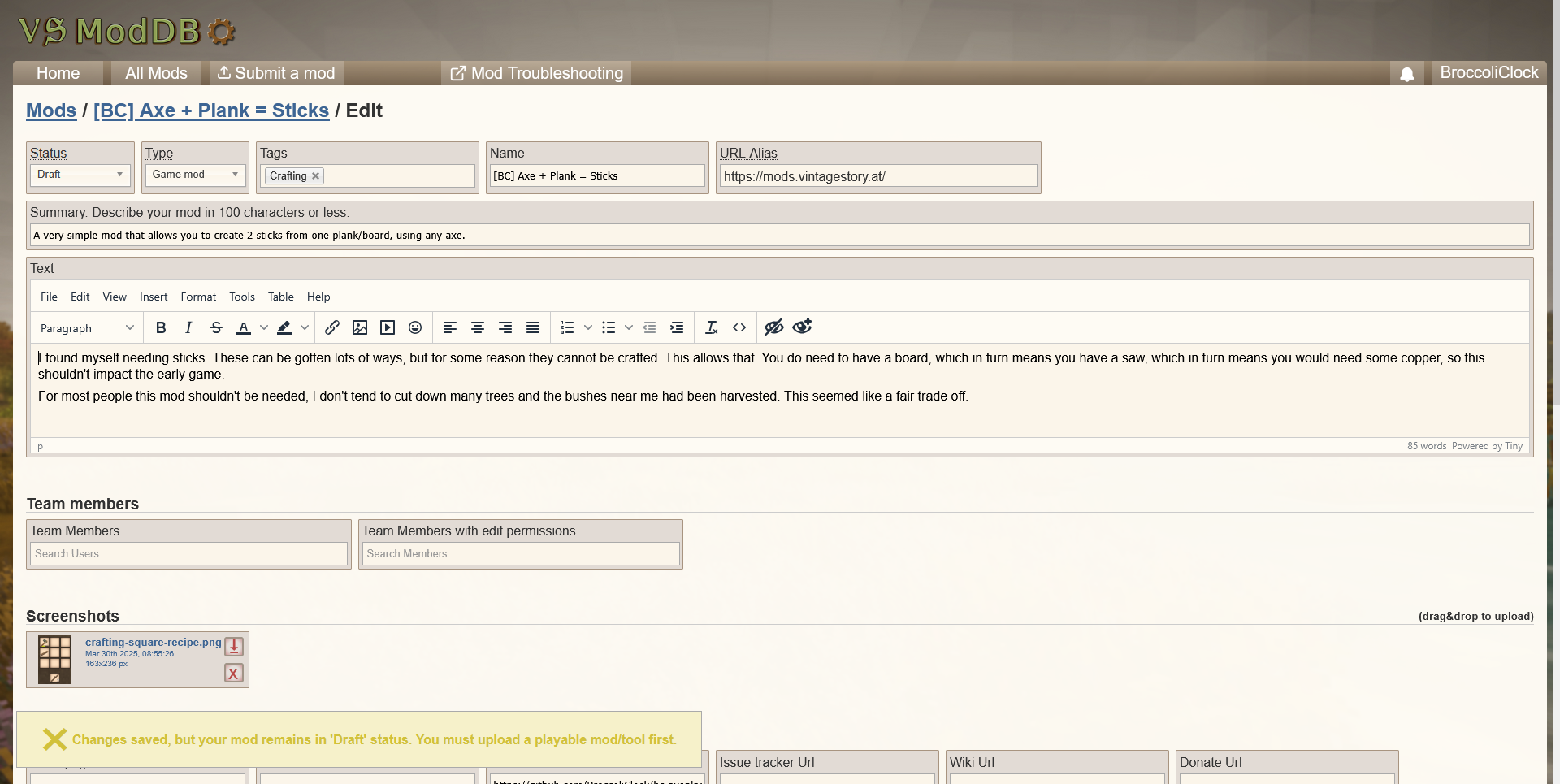
Task: Go to the All Mods page
Action: click(156, 73)
